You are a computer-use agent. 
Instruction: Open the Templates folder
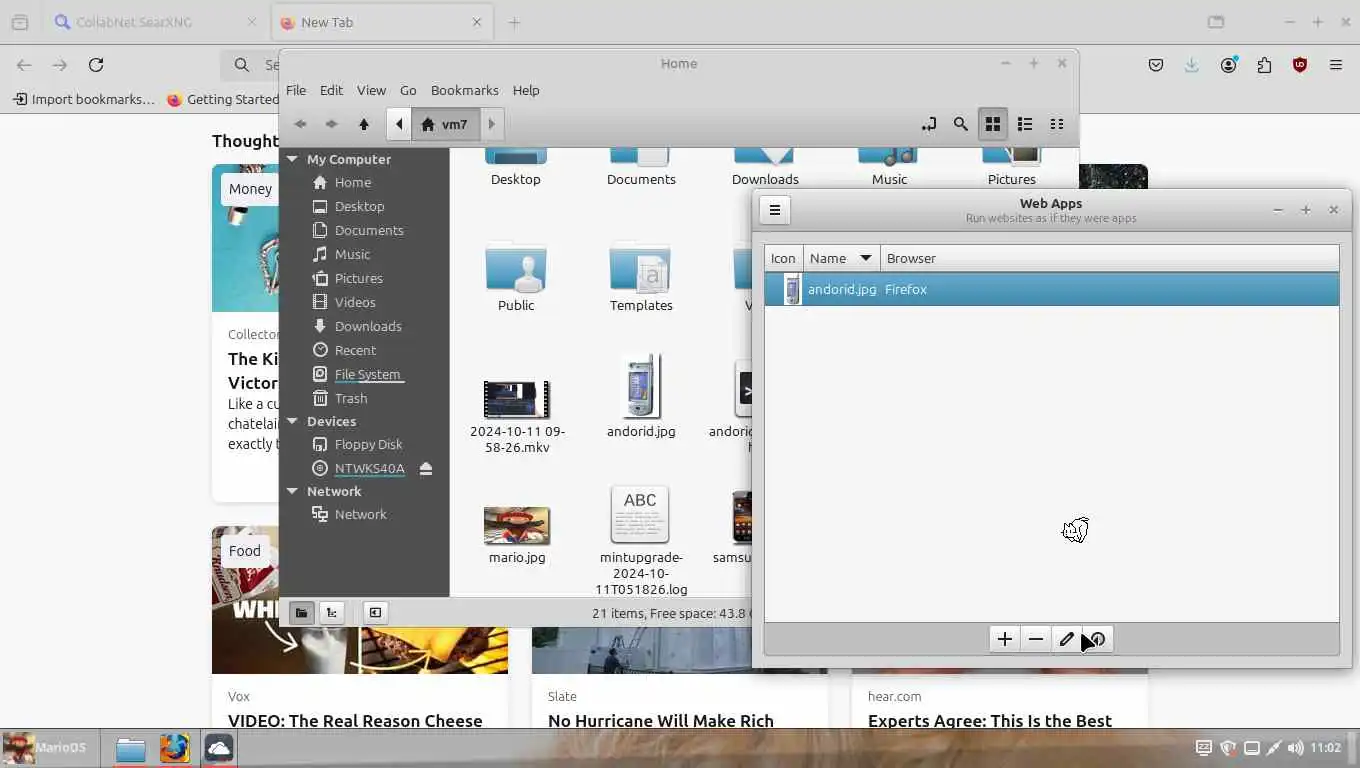pyautogui.click(x=641, y=276)
